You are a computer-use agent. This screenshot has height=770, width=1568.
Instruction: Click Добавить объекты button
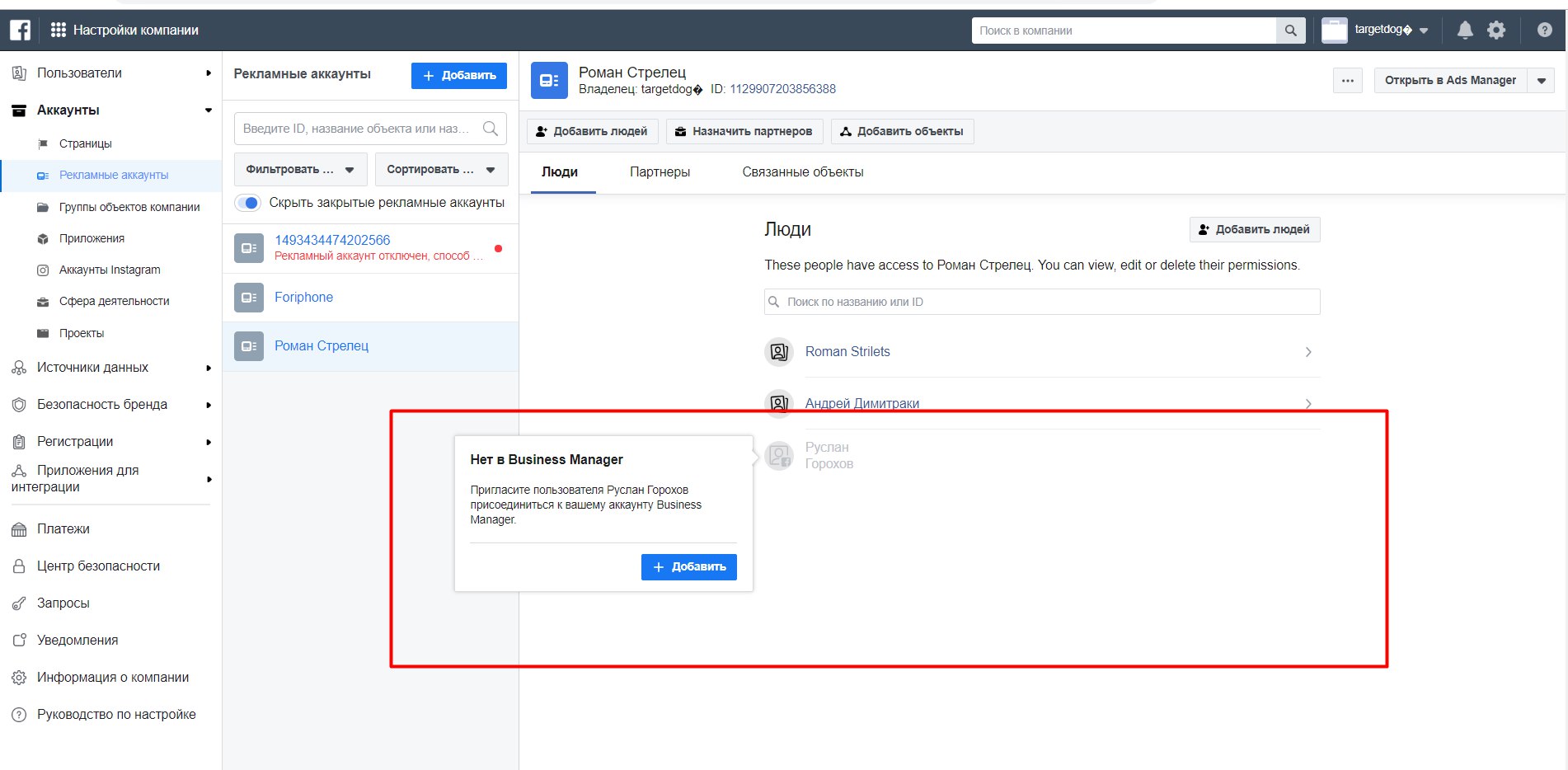point(902,131)
